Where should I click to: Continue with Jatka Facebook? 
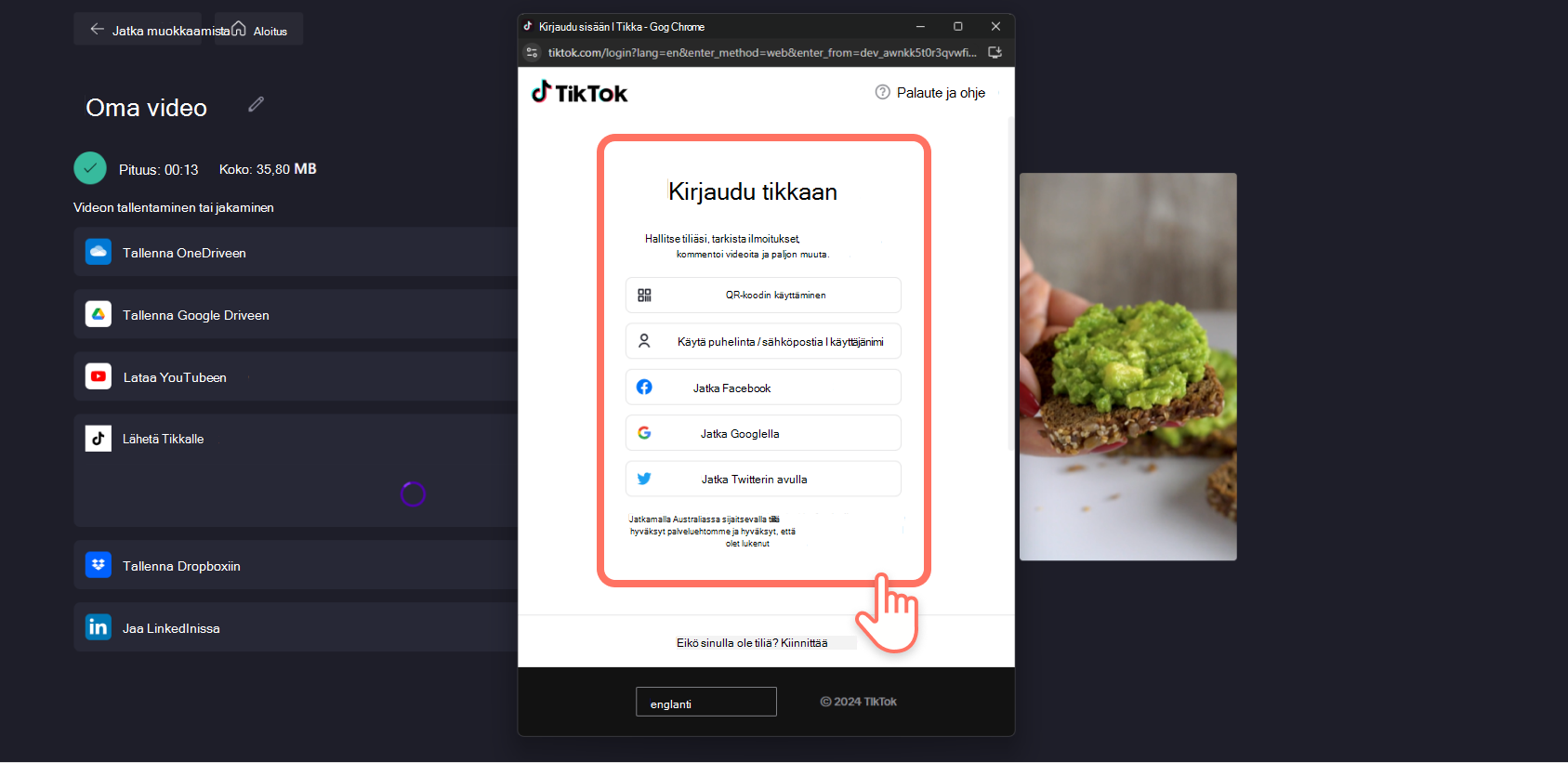[763, 387]
